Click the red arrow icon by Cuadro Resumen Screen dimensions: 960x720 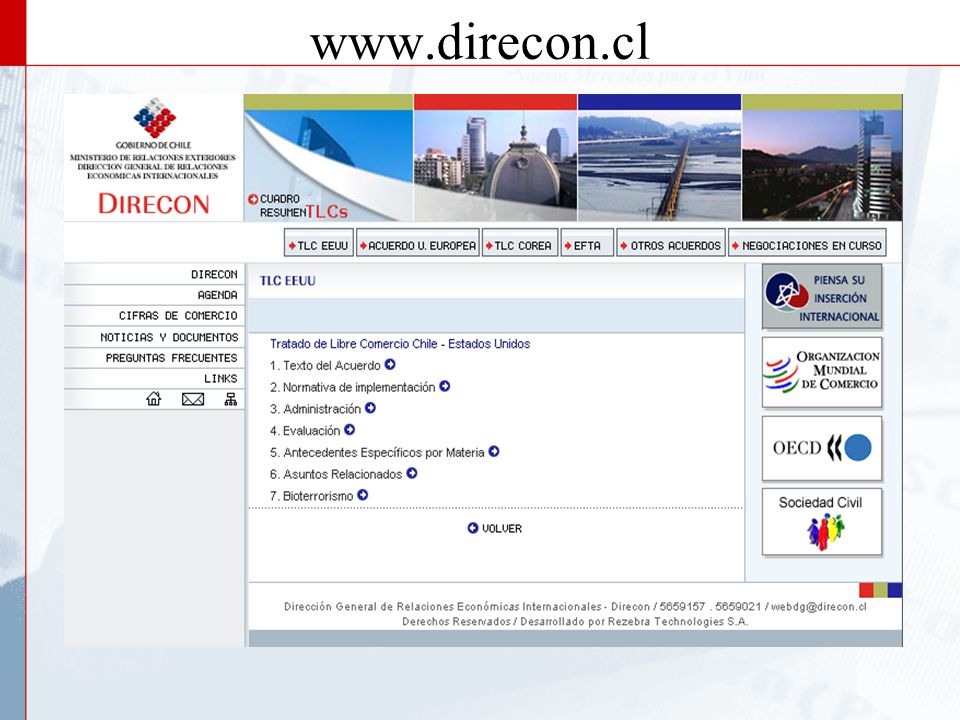tap(253, 199)
